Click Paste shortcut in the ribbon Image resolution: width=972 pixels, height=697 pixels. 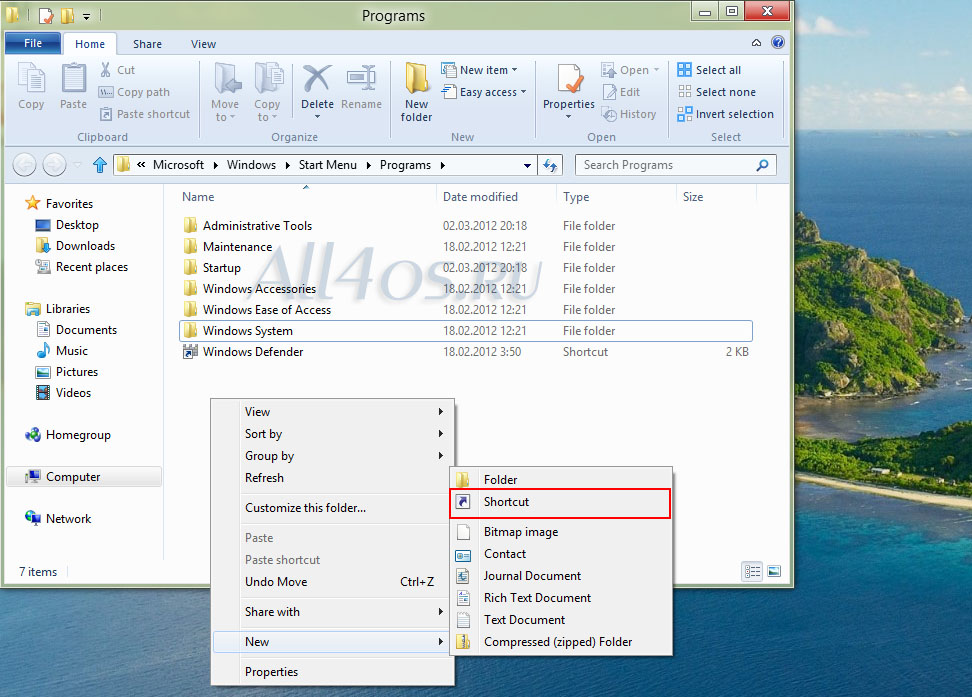(145, 114)
